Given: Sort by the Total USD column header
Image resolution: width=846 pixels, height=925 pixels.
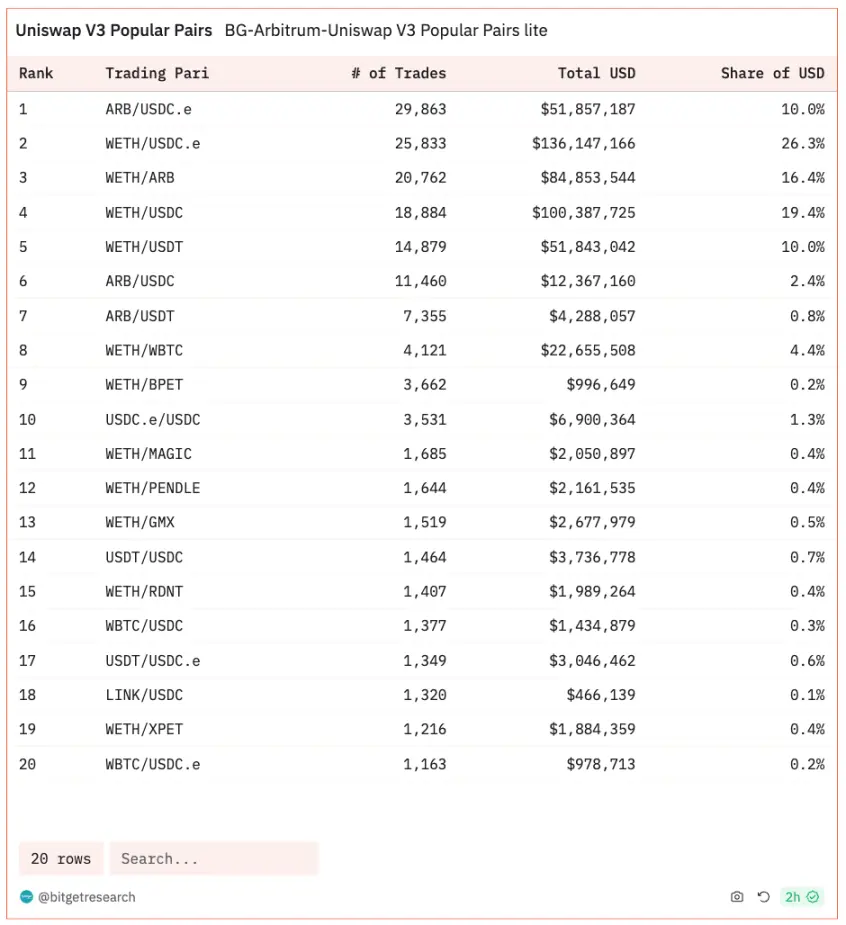Looking at the screenshot, I should 596,73.
